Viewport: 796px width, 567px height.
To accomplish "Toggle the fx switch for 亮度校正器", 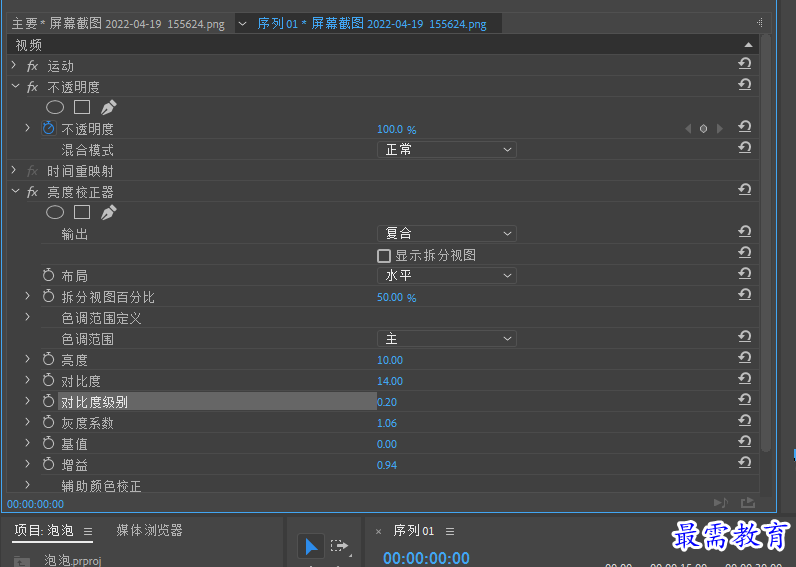I will (x=32, y=192).
